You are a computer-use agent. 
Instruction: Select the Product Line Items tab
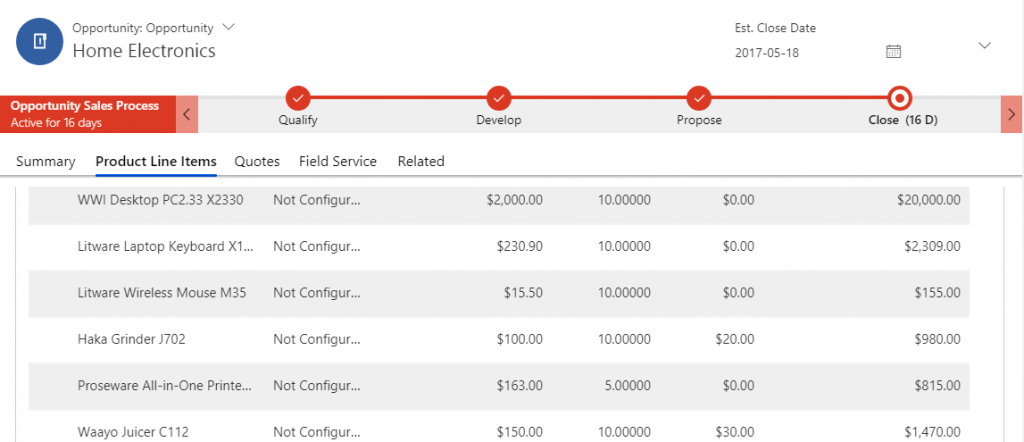point(155,161)
